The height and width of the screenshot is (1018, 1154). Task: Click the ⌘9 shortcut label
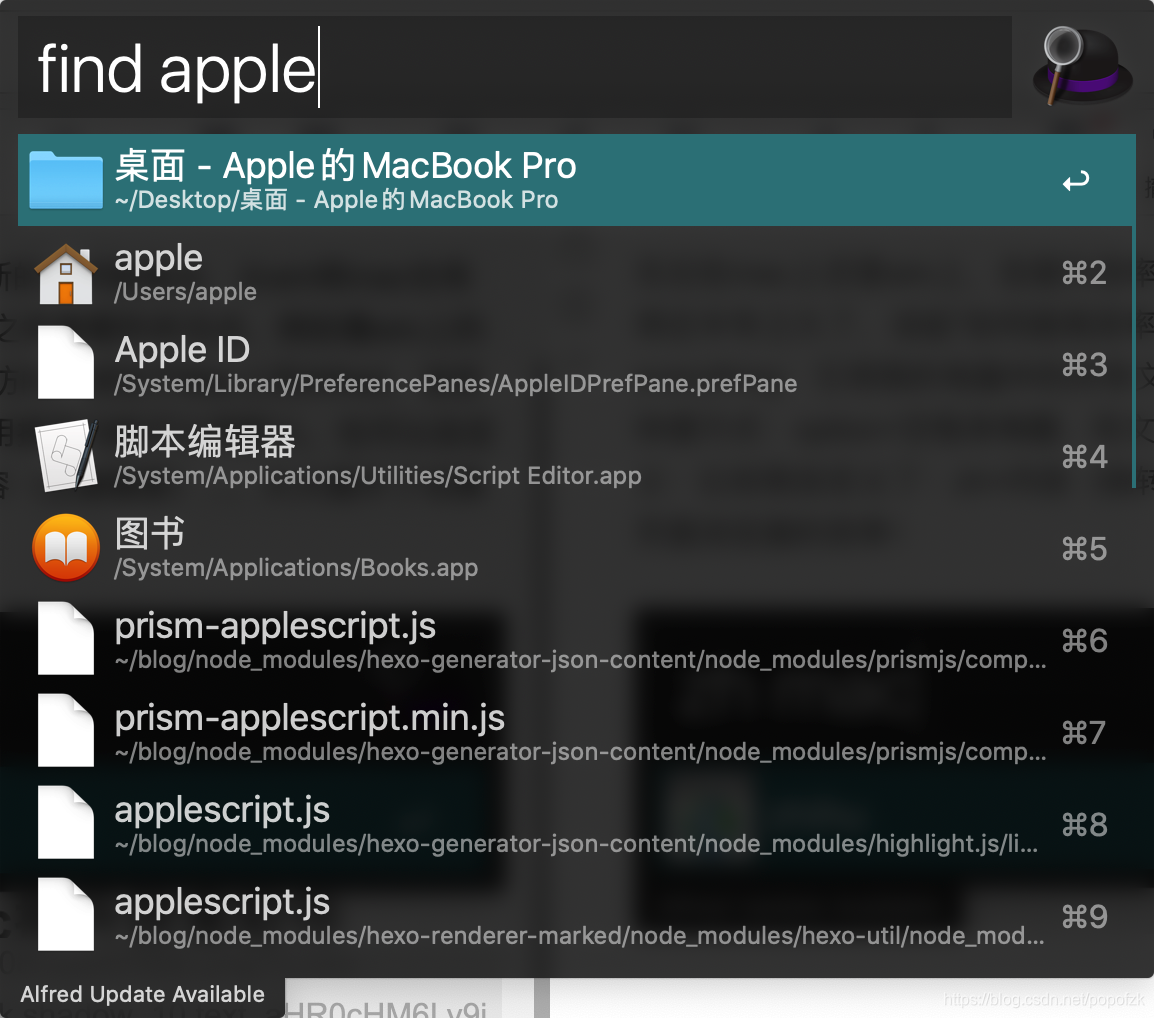pos(1084,917)
